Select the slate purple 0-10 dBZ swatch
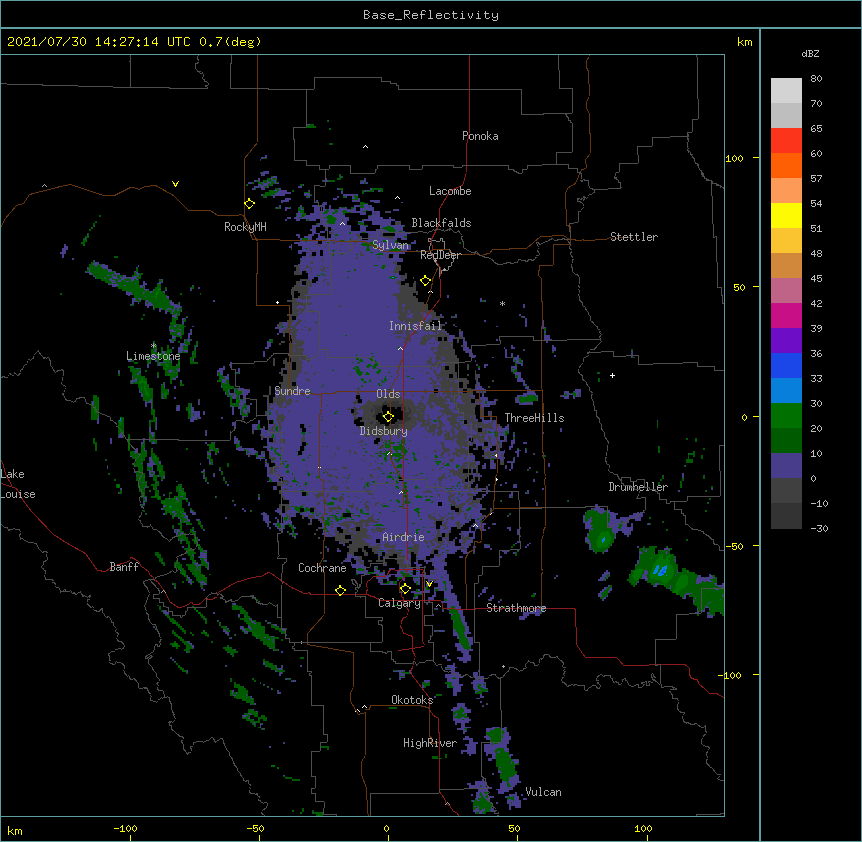Screen dimensions: 862x842 [x=786, y=466]
